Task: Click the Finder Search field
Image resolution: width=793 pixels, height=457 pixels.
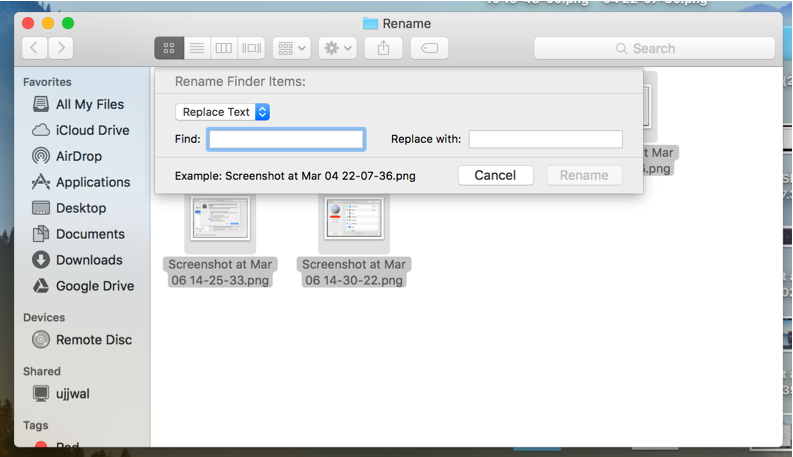Action: (x=654, y=48)
